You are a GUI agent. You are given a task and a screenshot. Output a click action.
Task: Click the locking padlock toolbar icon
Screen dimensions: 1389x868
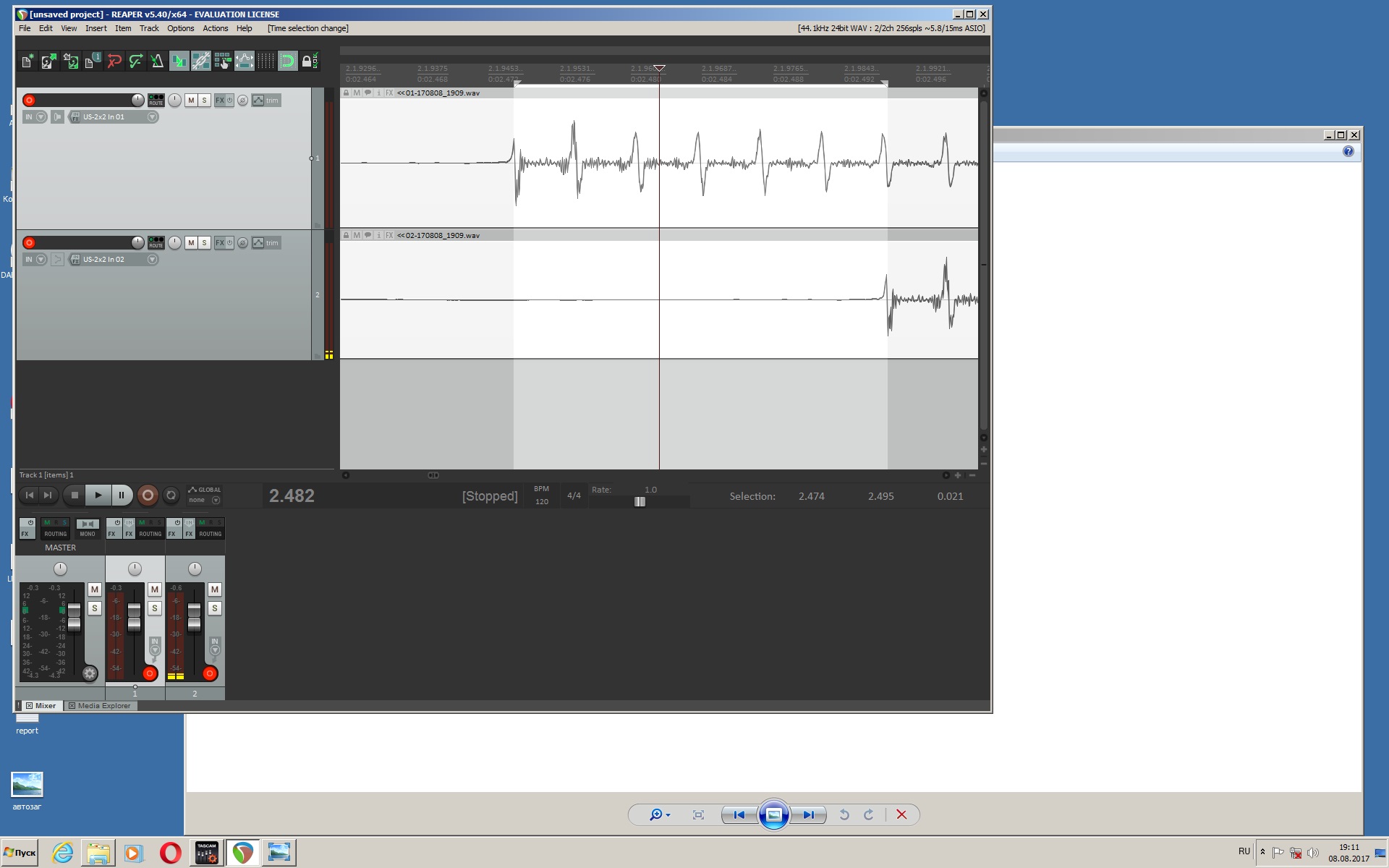(307, 61)
